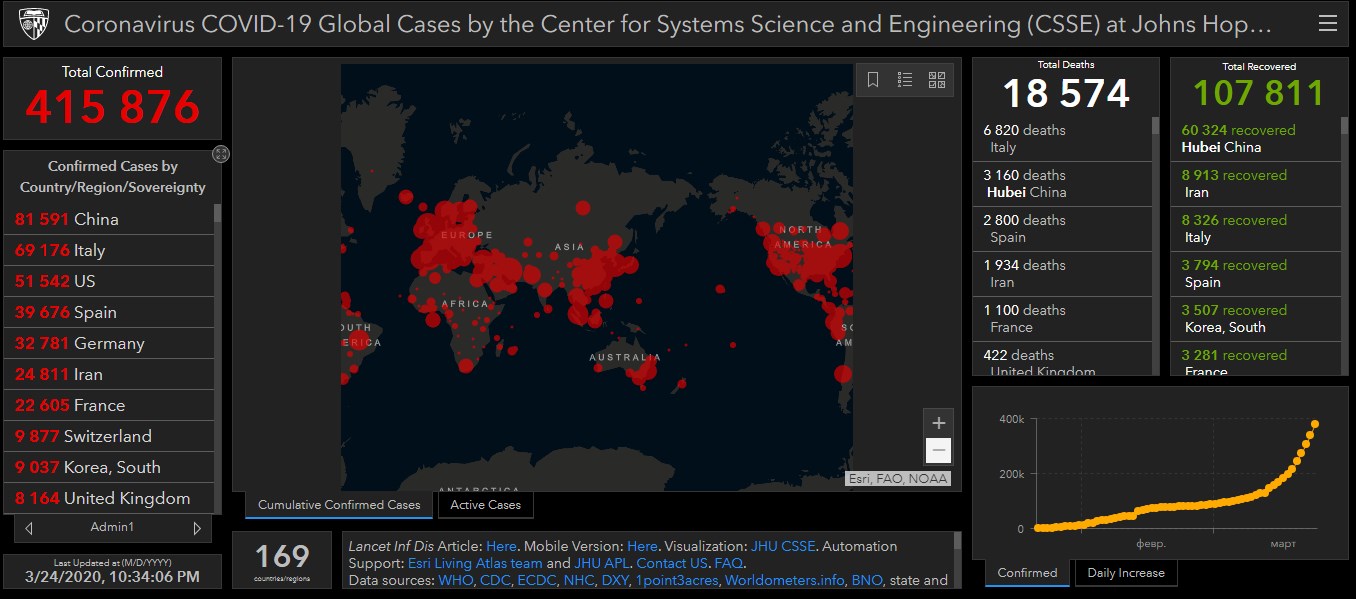Screen dimensions: 1356x599
Task: Click the Esri Living Atlas team link
Action: [475, 563]
